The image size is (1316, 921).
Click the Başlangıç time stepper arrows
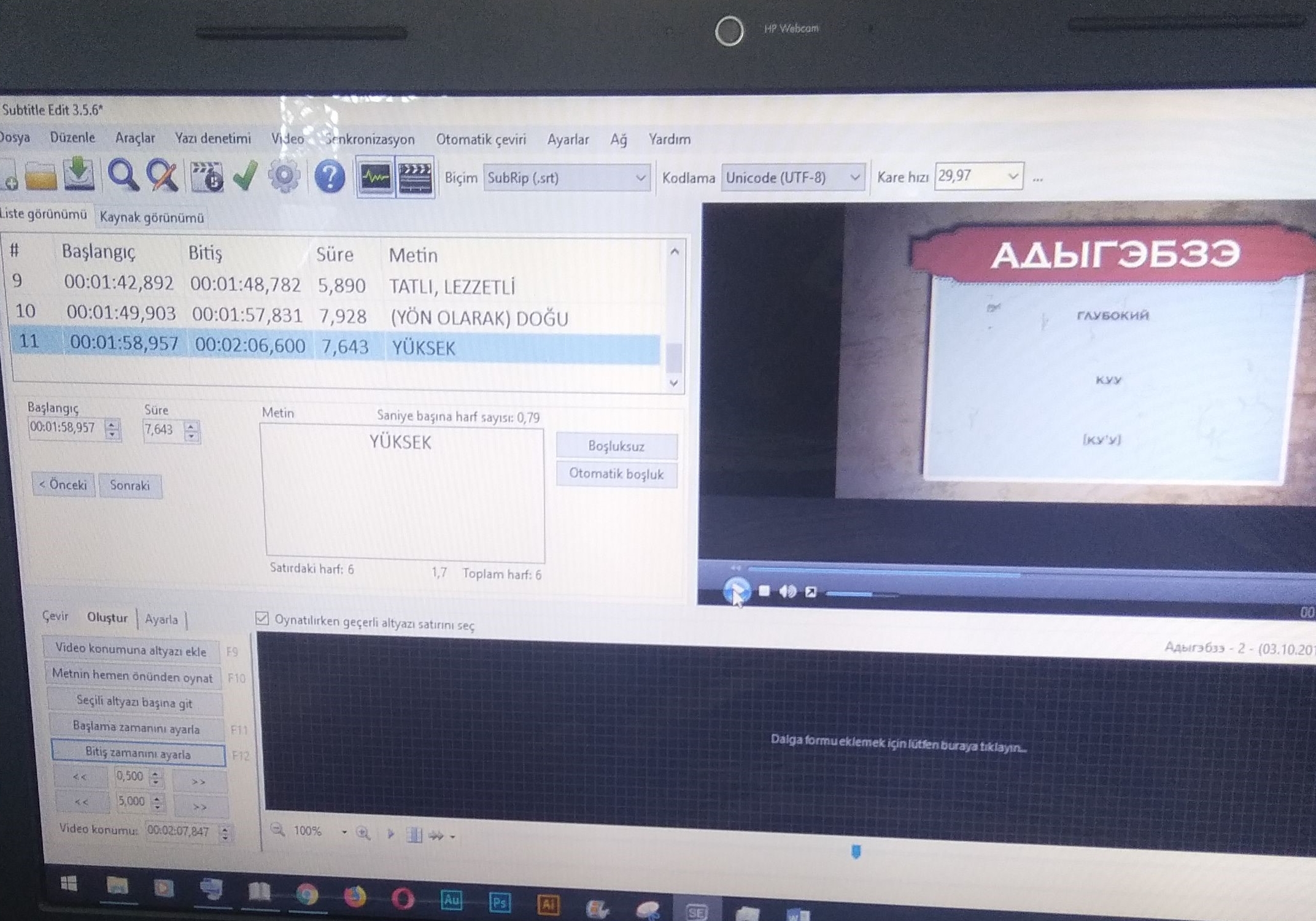point(112,428)
